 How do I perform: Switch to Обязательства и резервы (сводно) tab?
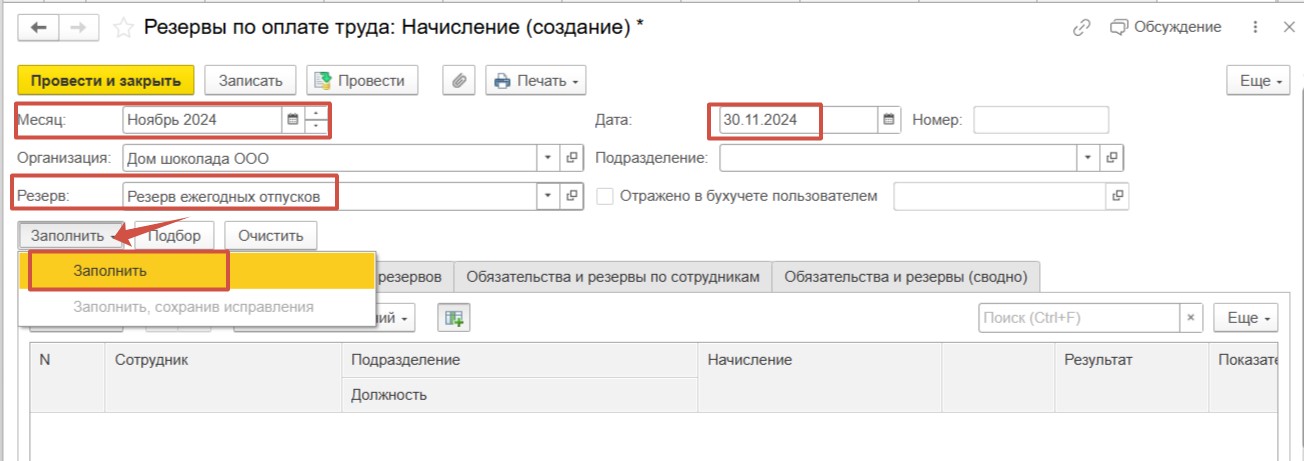tap(907, 276)
